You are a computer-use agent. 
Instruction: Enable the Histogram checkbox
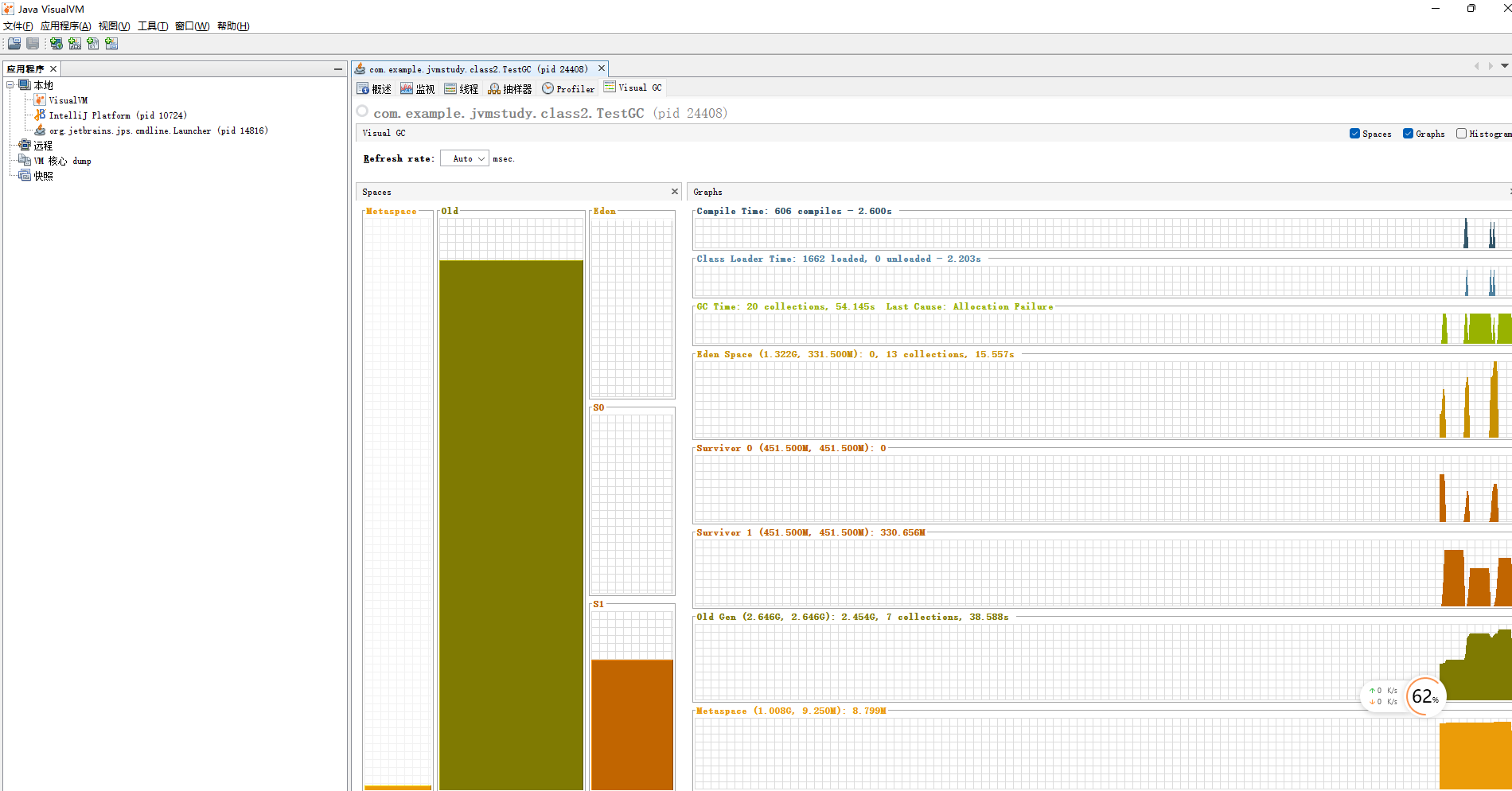[1461, 134]
